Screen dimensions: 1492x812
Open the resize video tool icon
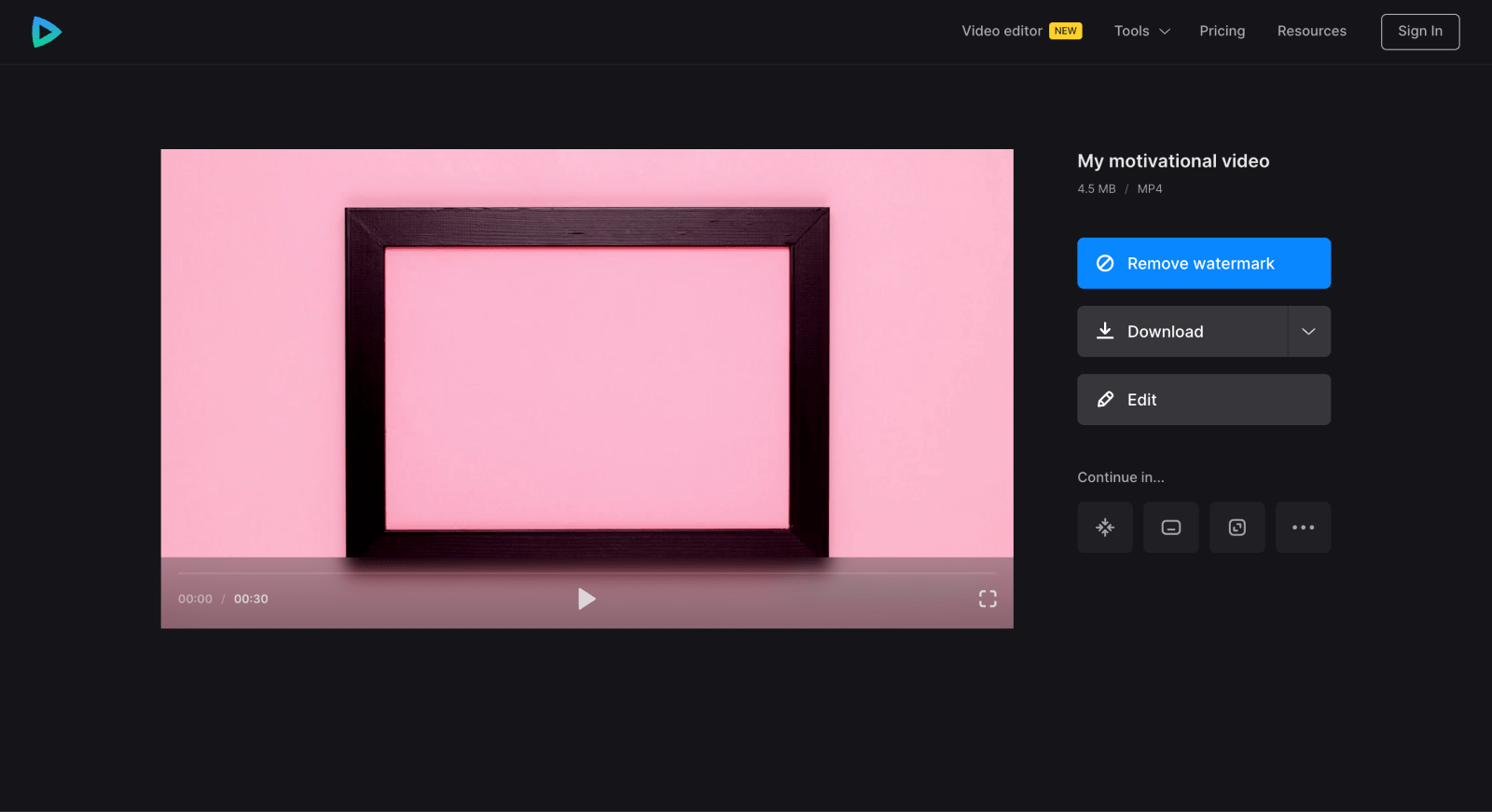[1237, 528]
